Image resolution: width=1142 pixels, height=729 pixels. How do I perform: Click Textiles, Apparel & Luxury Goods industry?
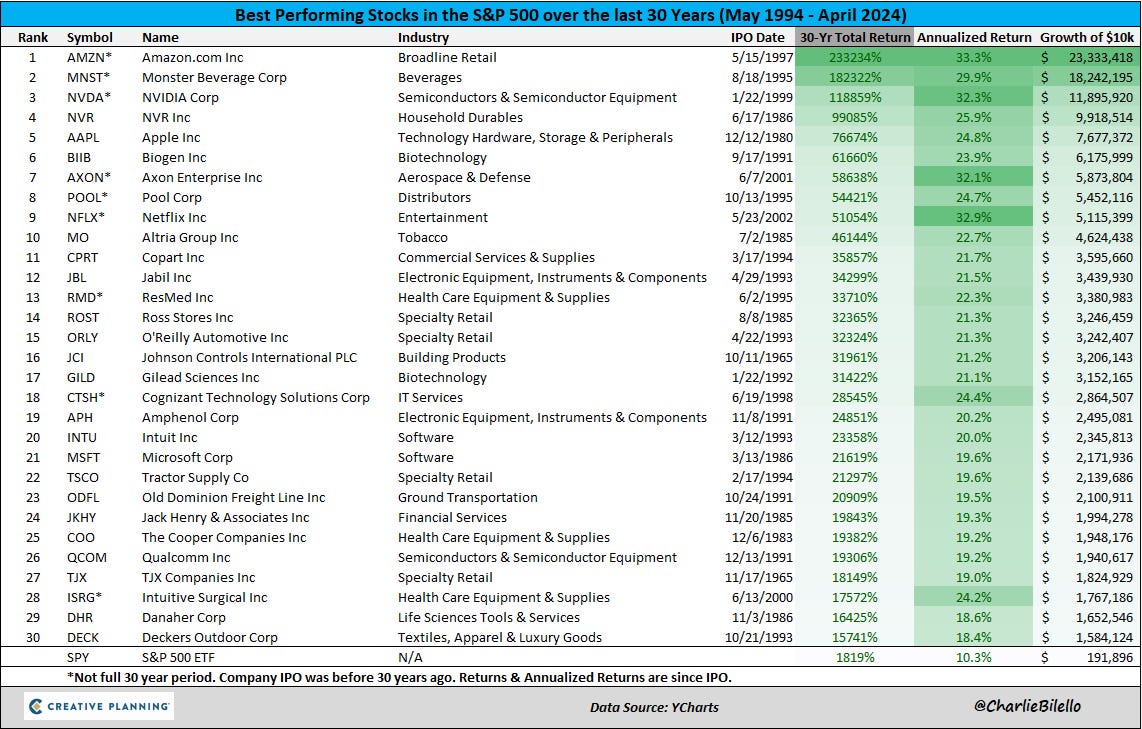click(x=500, y=638)
